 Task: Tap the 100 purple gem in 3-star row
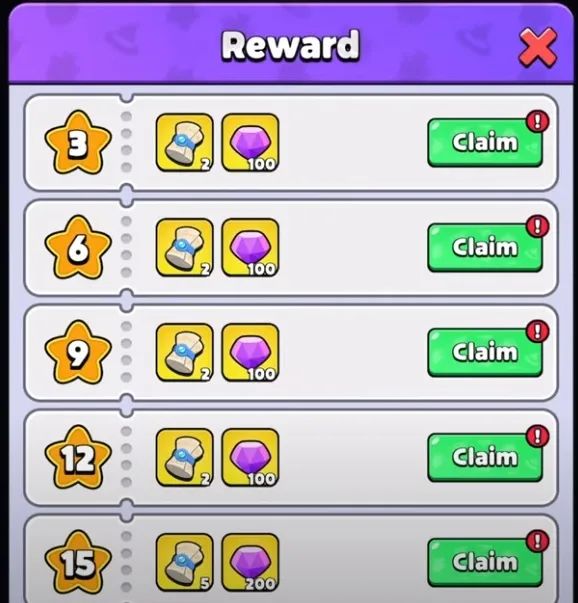point(250,143)
